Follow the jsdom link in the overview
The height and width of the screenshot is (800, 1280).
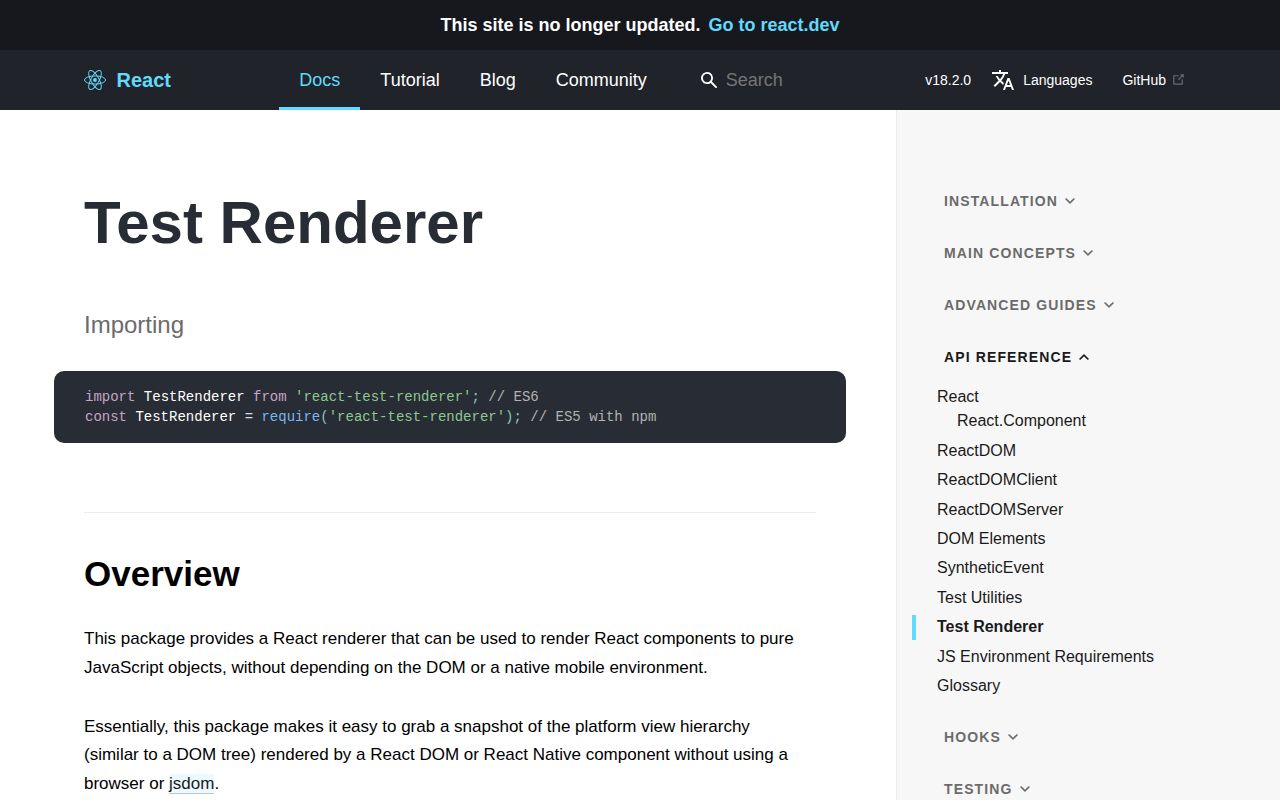191,783
